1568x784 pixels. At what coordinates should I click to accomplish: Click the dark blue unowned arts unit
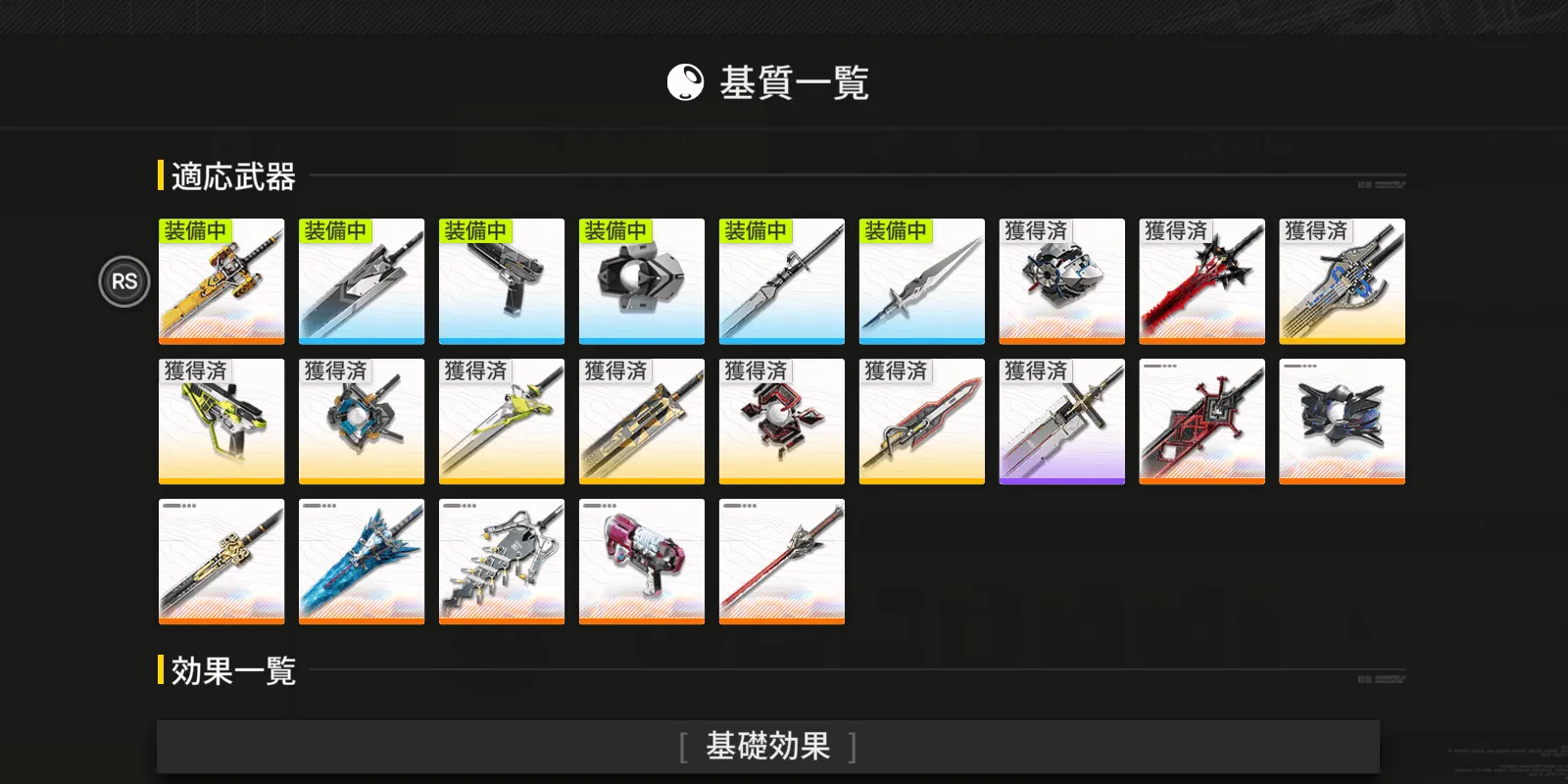[1343, 421]
